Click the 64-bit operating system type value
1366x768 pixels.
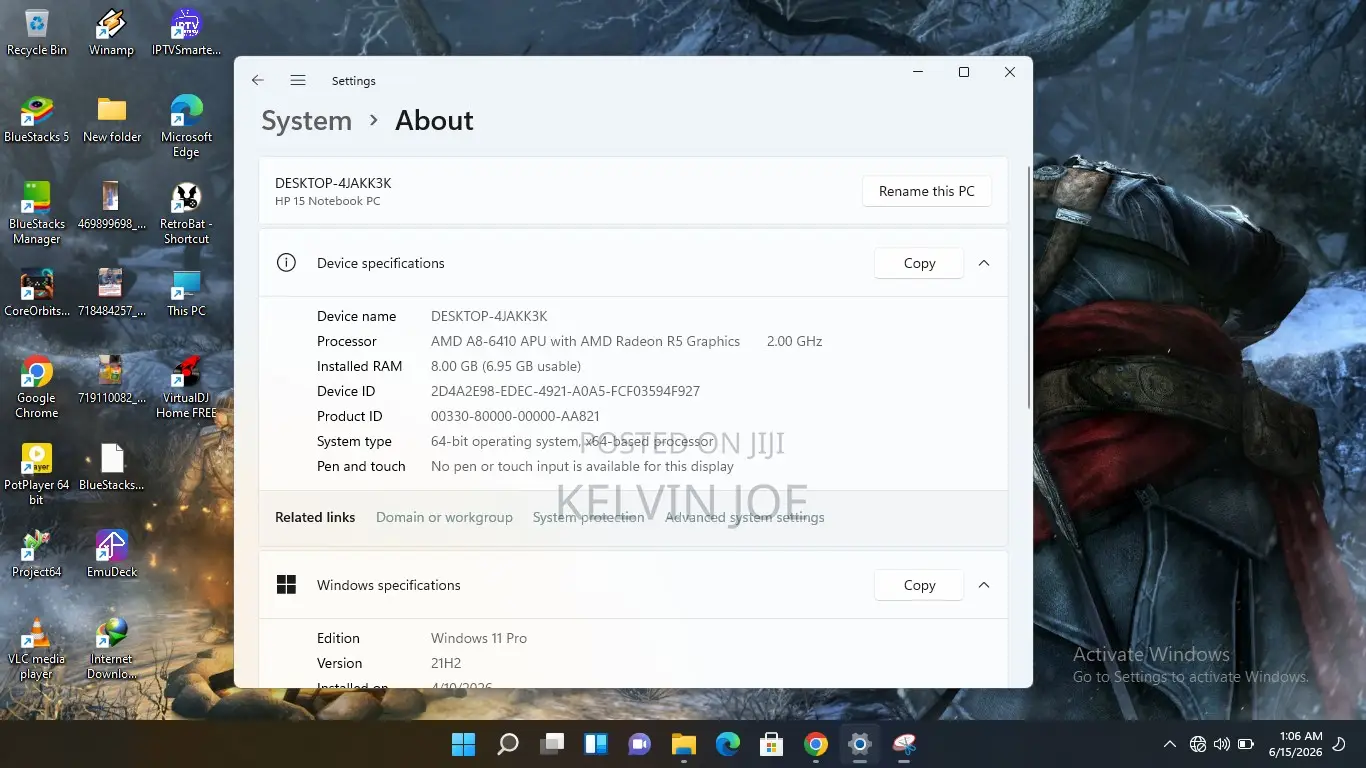(x=572, y=441)
